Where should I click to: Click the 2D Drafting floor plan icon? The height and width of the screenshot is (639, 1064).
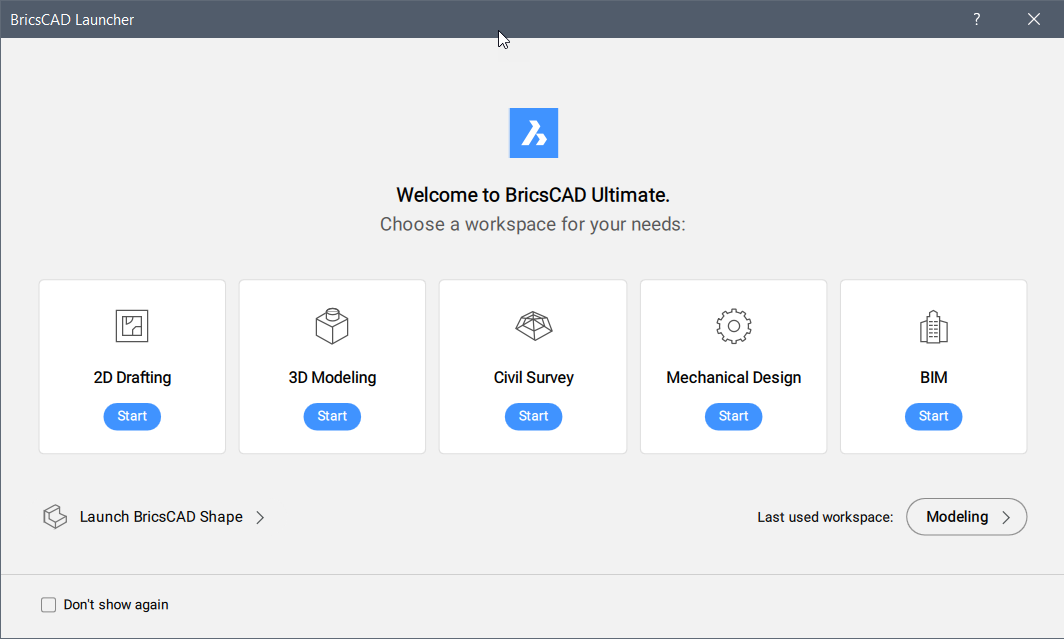[x=132, y=326]
